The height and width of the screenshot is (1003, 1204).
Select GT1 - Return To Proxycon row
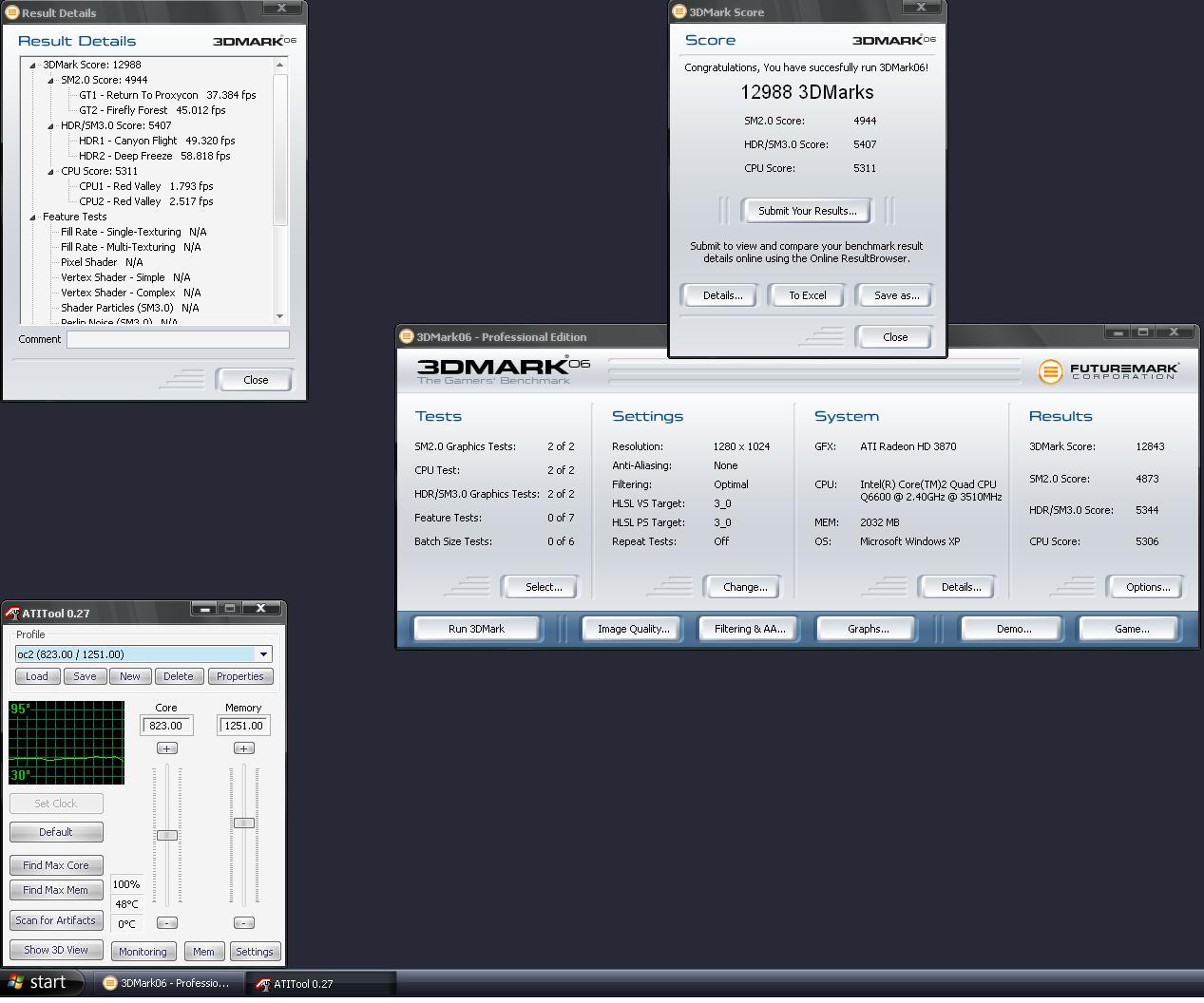coord(167,95)
